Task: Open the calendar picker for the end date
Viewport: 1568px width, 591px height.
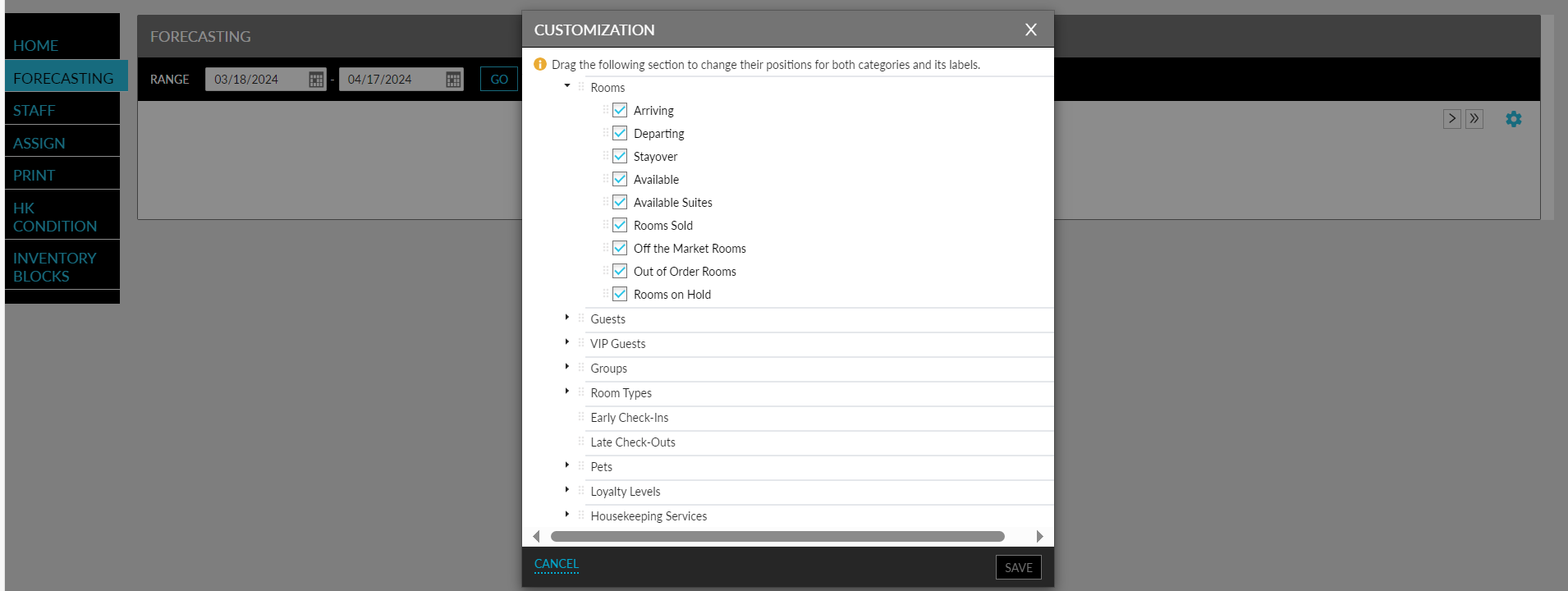Action: [x=452, y=79]
